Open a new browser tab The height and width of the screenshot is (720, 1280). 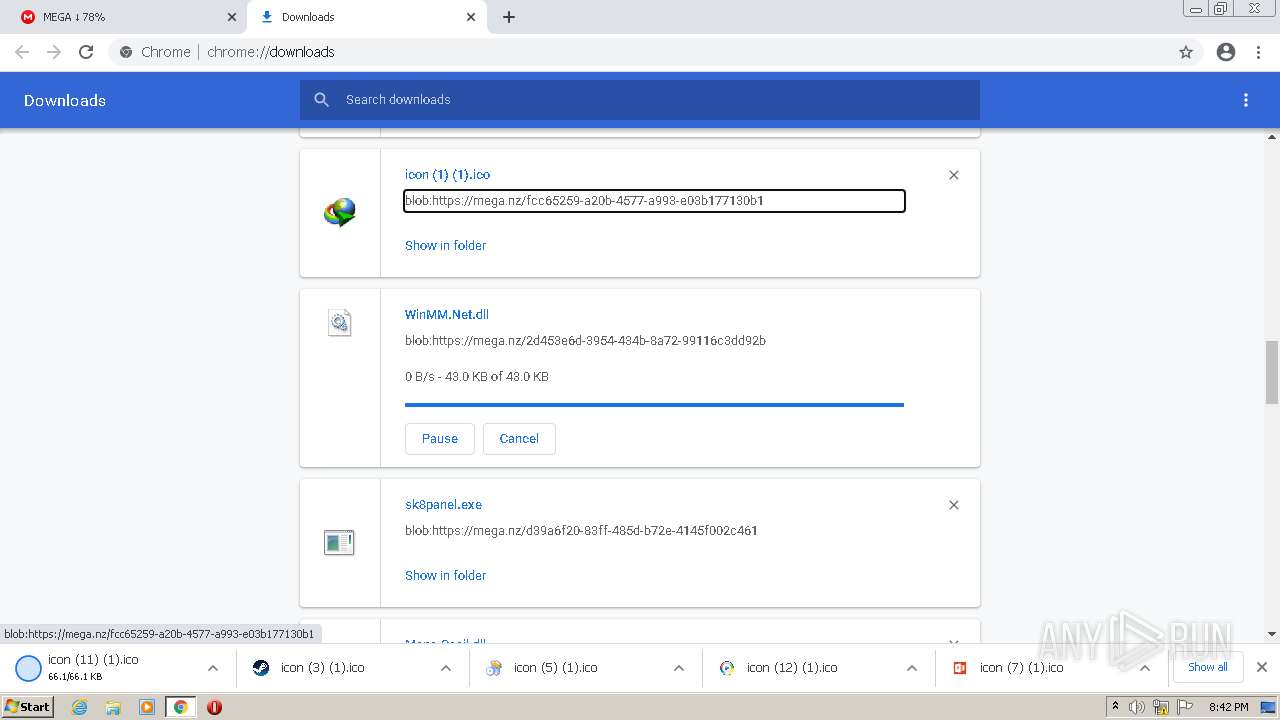click(x=509, y=17)
